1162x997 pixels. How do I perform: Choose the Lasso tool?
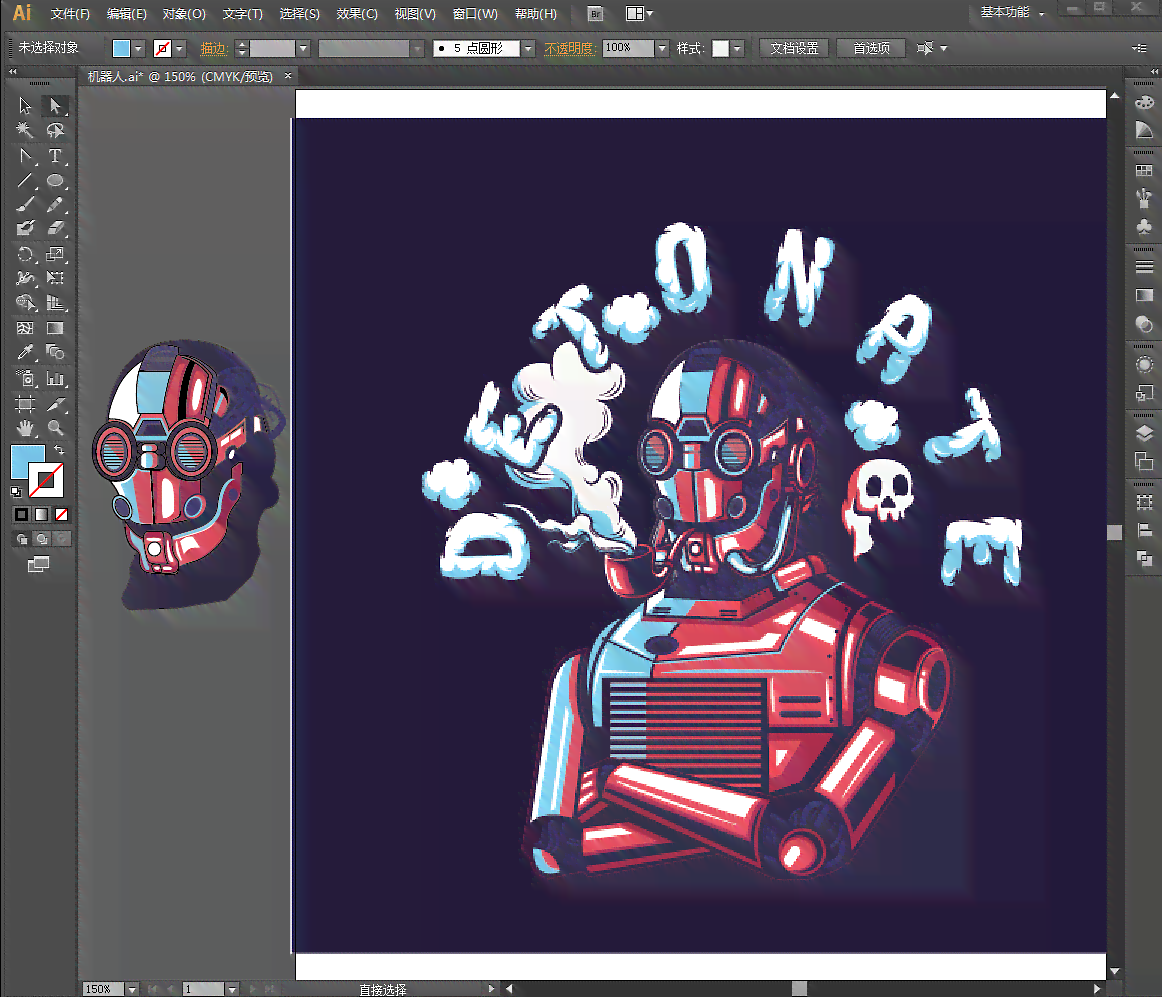pyautogui.click(x=55, y=130)
